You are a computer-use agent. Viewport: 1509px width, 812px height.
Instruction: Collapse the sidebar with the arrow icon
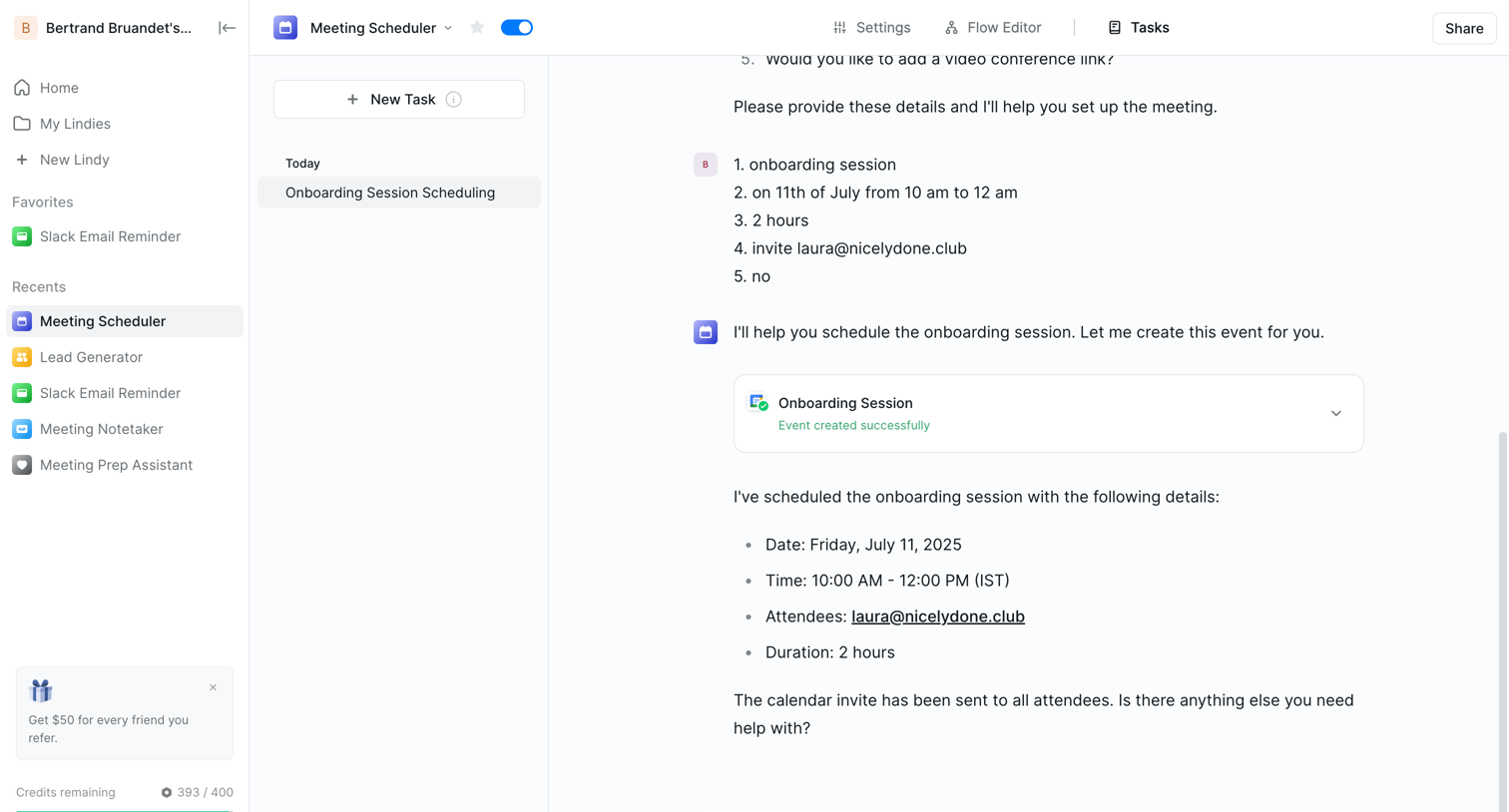227,28
